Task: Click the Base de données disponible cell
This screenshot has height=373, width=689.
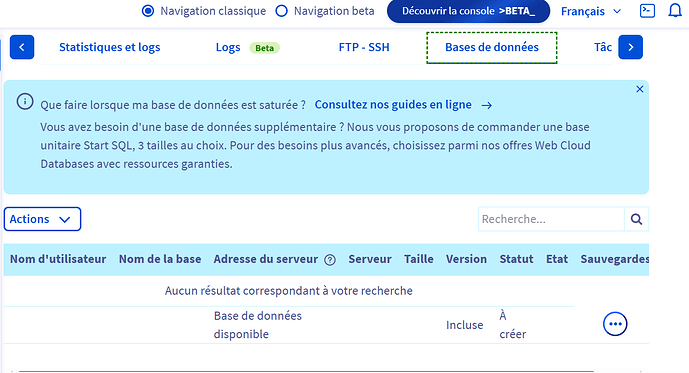Action: pos(257,325)
